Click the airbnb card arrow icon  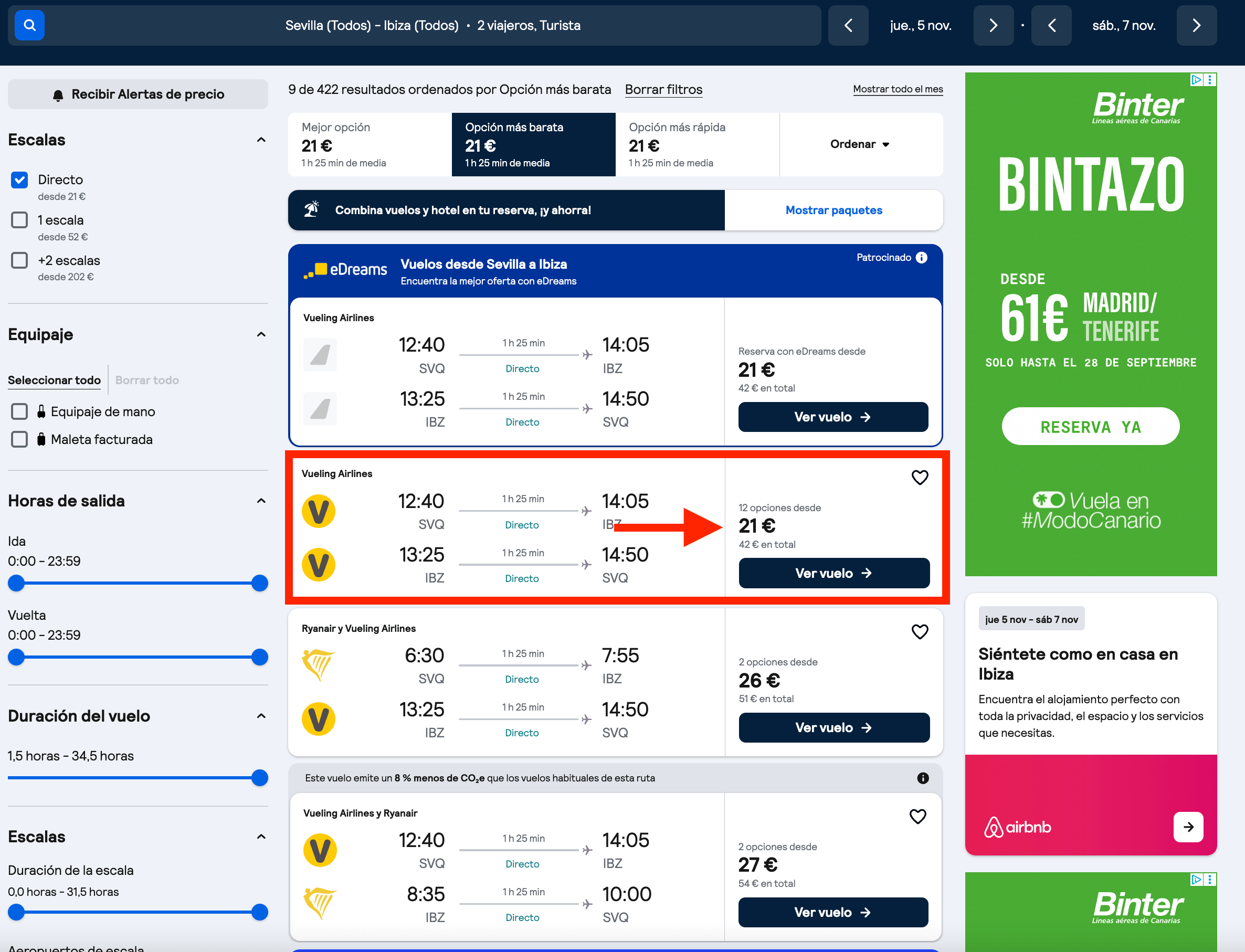click(1188, 827)
